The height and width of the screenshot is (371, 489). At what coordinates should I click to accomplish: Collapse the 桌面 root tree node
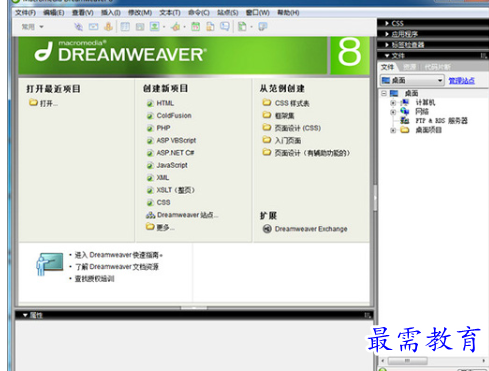(384, 93)
